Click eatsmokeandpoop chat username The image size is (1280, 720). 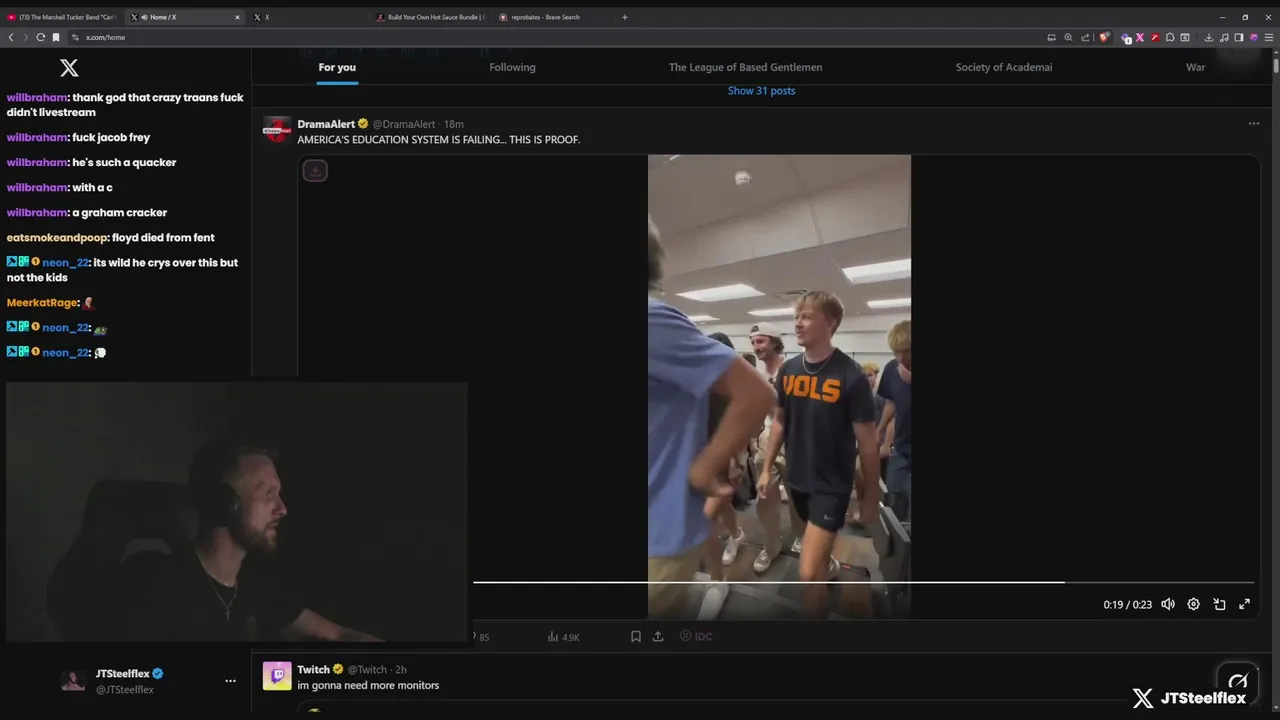[x=57, y=237]
